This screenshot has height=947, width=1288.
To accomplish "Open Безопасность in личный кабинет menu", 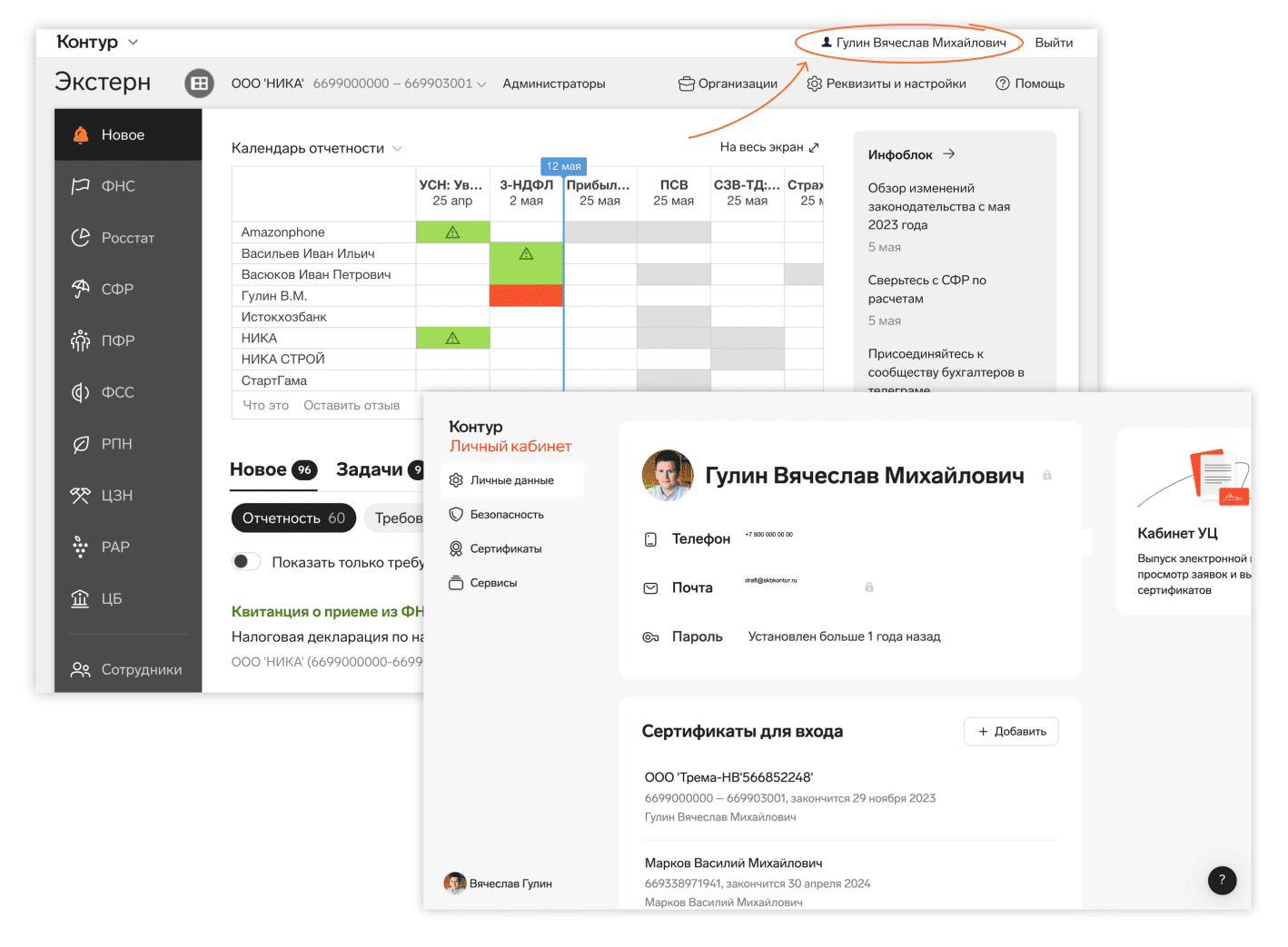I will tap(506, 515).
